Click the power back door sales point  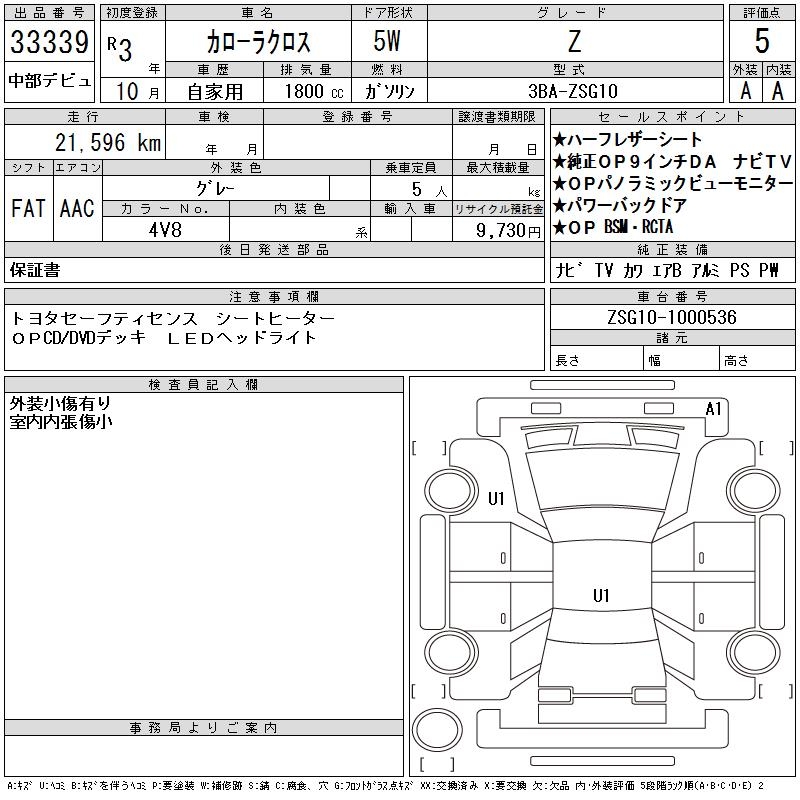click(619, 205)
